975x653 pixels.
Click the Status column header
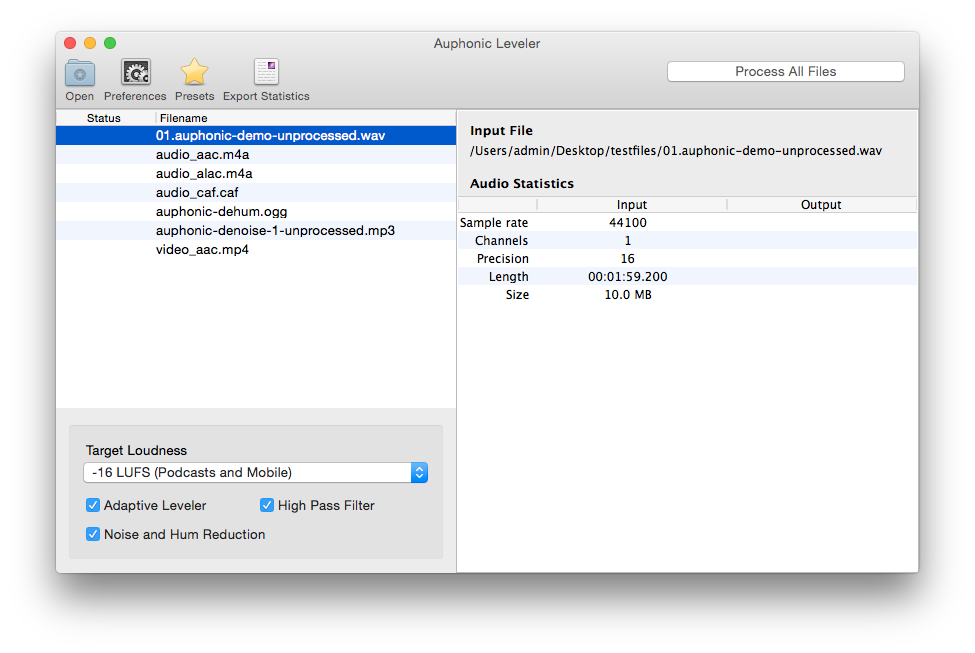point(104,118)
